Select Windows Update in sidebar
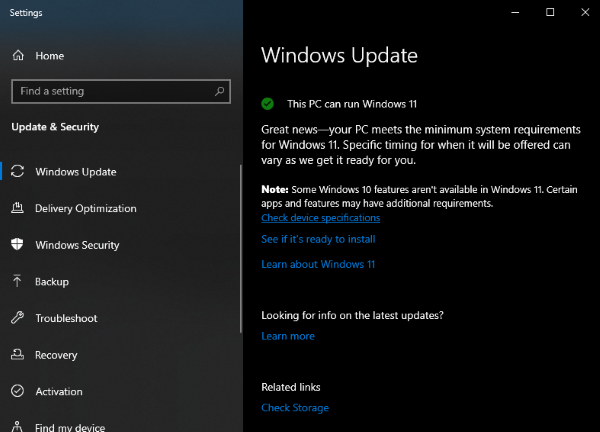This screenshot has width=600, height=432. 76,172
